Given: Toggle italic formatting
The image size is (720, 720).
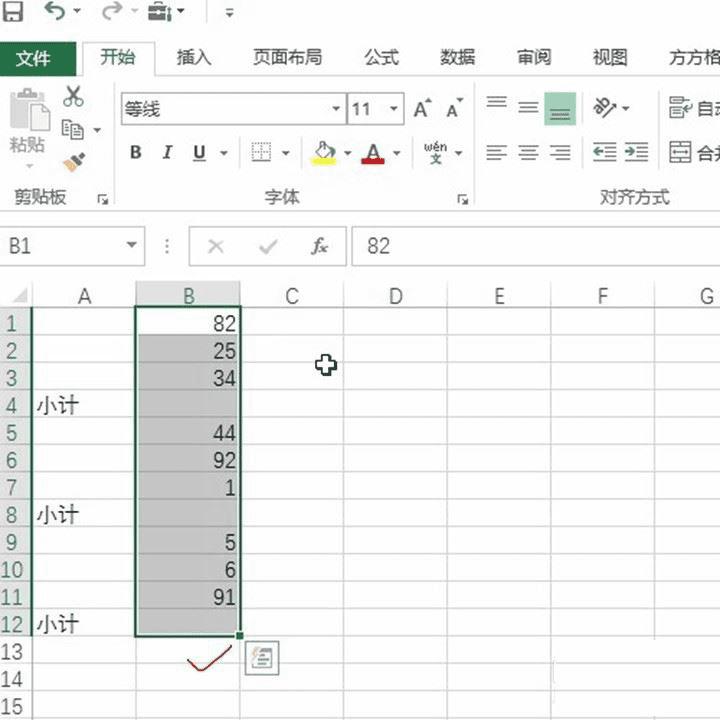Looking at the screenshot, I should [x=168, y=152].
